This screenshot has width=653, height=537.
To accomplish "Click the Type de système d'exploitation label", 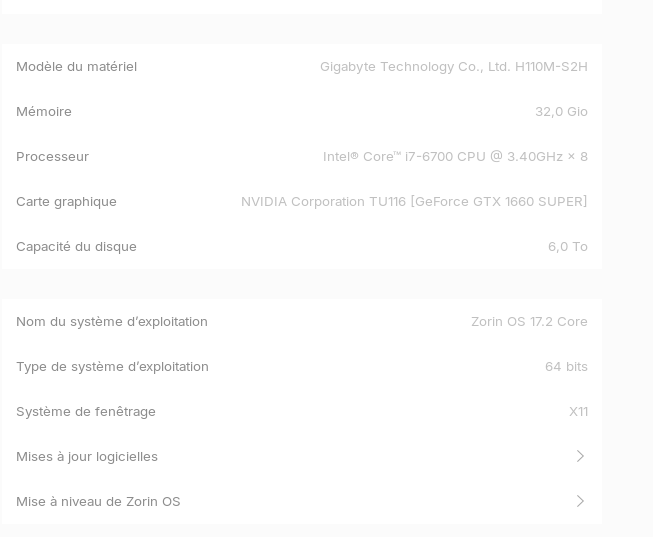I will click(x=112, y=366).
